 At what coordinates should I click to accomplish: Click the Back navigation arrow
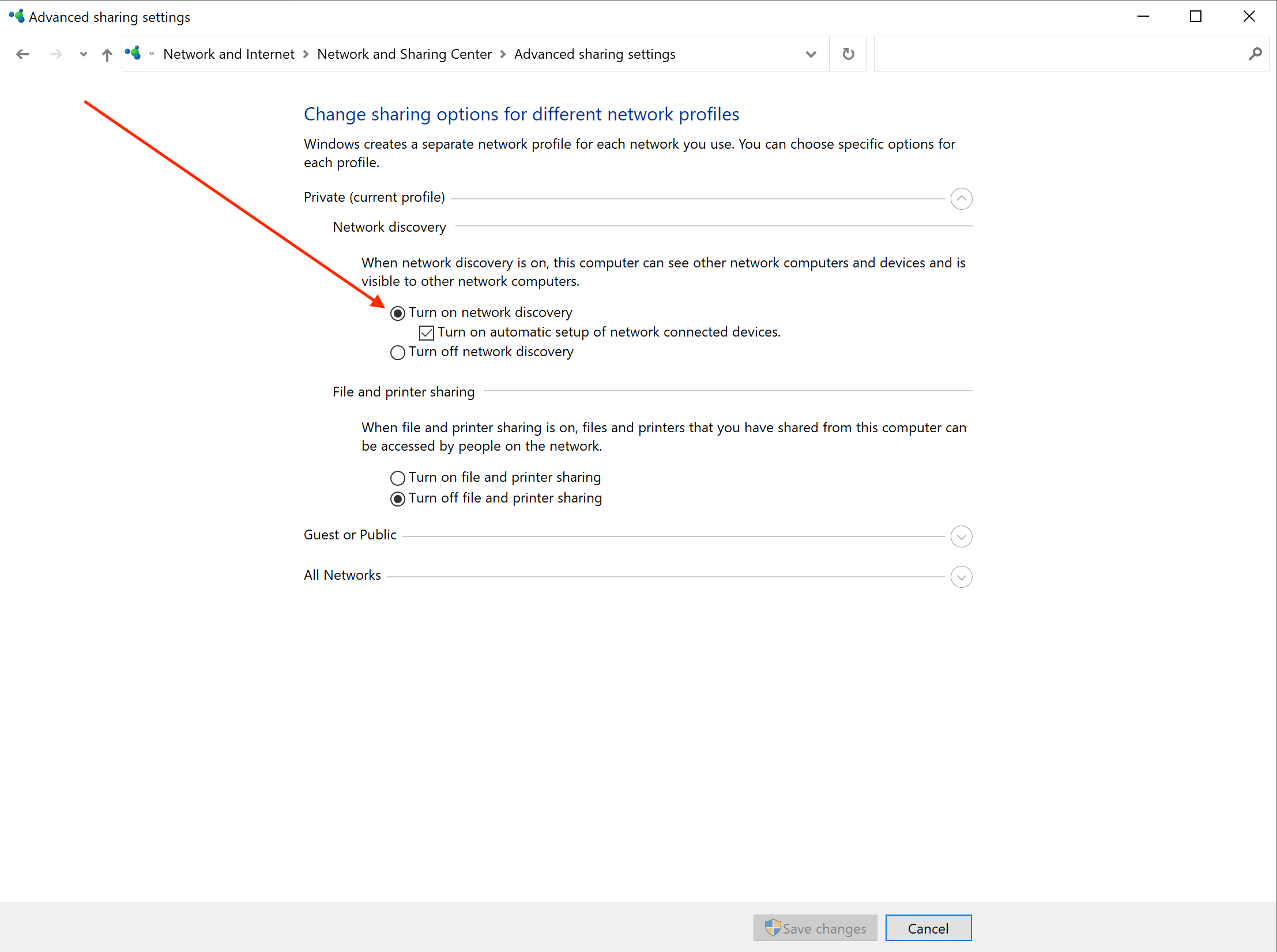22,54
